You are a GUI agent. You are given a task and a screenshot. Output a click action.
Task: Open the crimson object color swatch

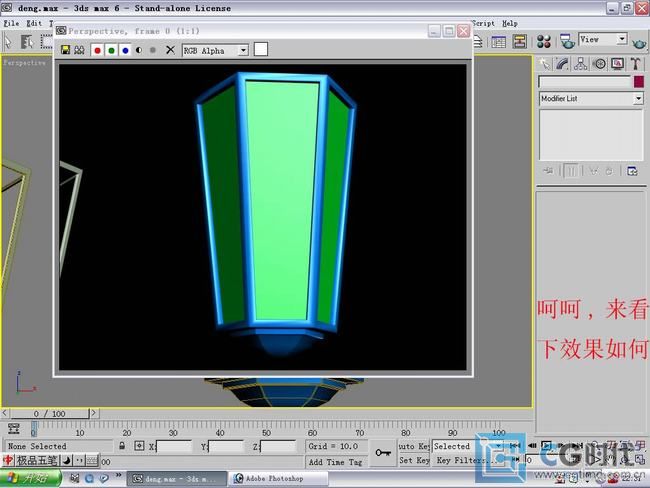639,82
